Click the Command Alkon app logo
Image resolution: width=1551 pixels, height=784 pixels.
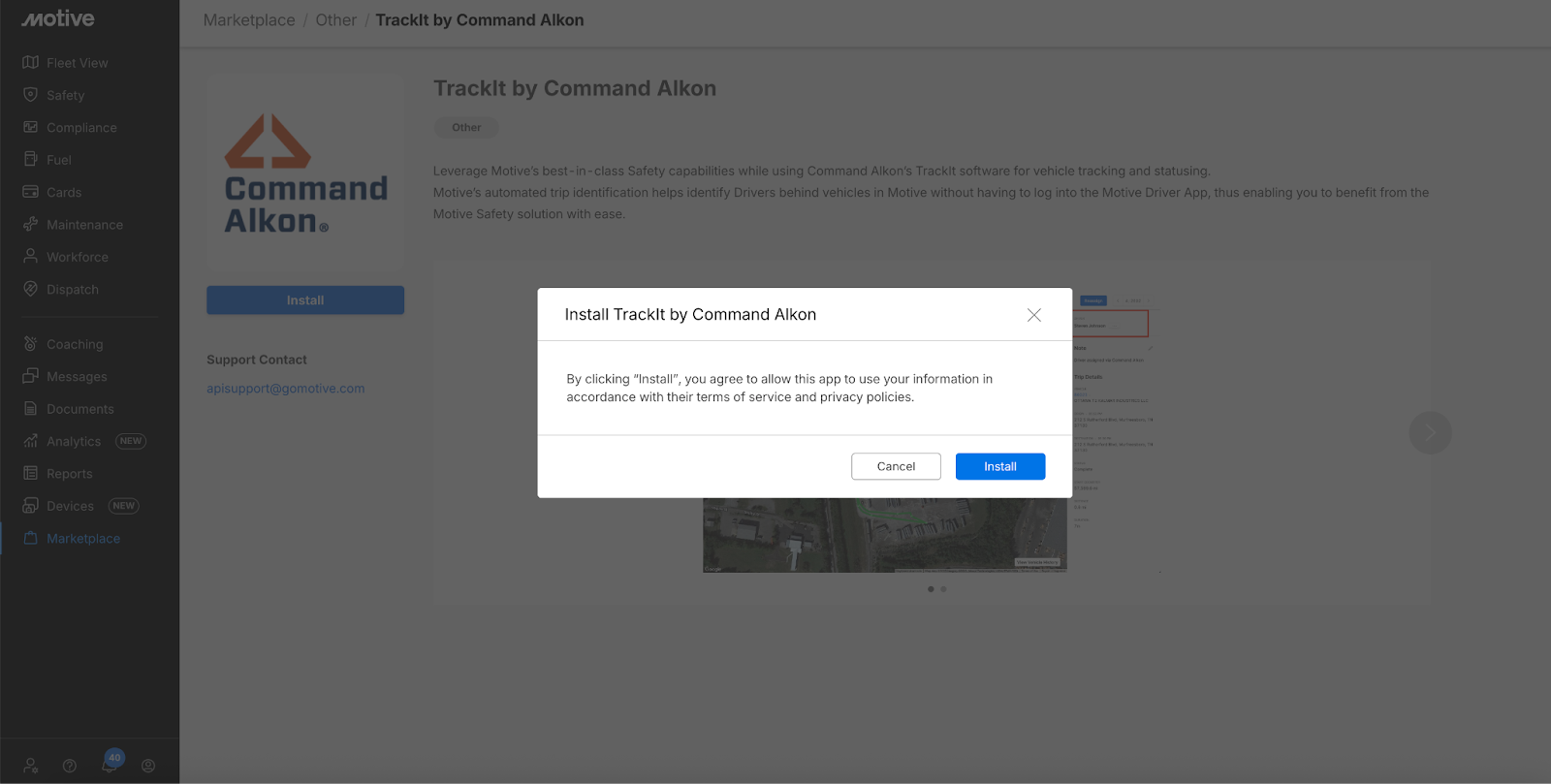click(305, 174)
